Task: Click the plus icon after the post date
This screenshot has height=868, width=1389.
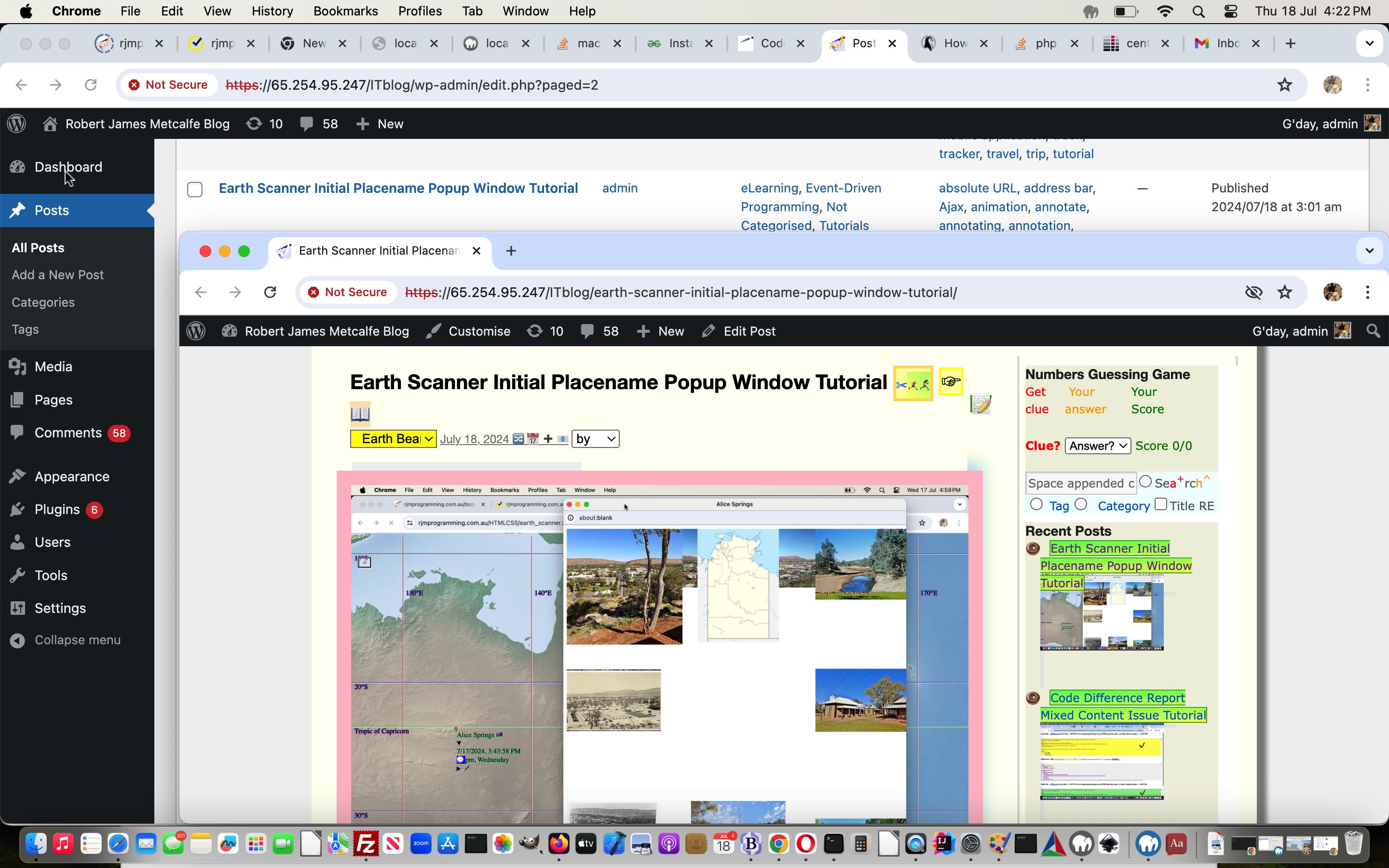Action: click(x=548, y=439)
